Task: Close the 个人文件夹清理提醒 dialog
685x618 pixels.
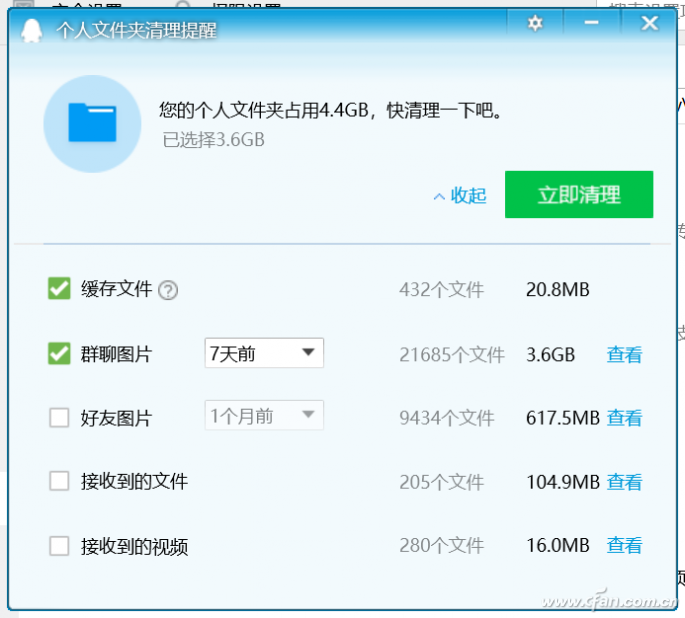Action: pos(650,23)
